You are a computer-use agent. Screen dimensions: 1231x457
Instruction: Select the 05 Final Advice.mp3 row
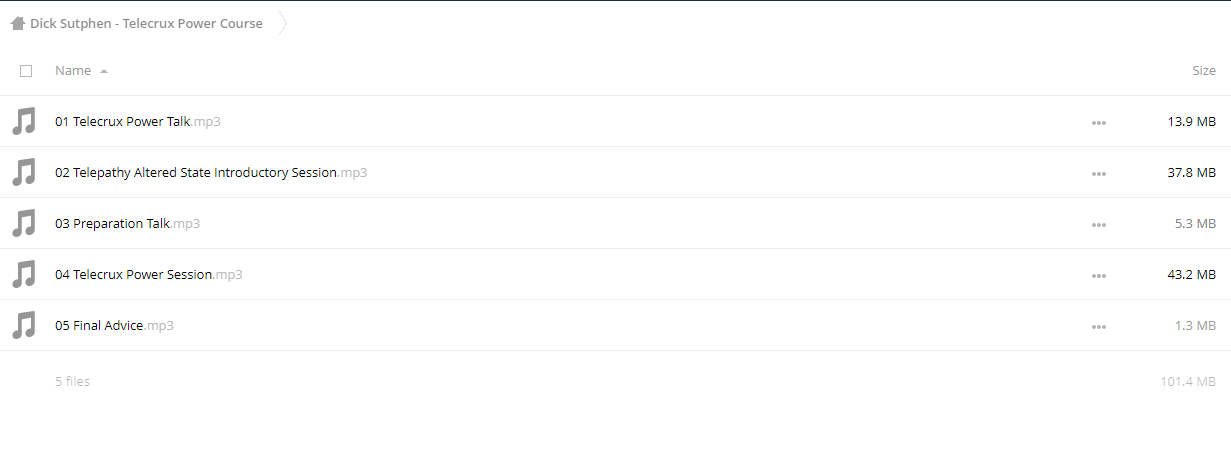pos(615,326)
